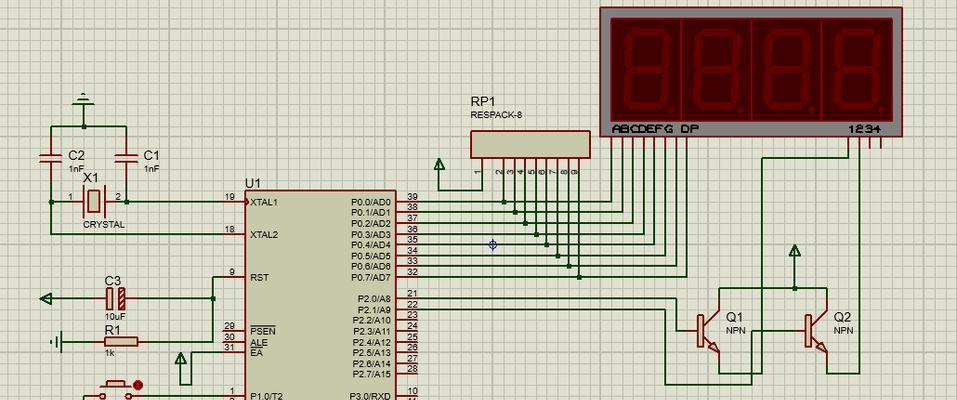
Task: Click pin number 21 on U1
Action: point(413,294)
